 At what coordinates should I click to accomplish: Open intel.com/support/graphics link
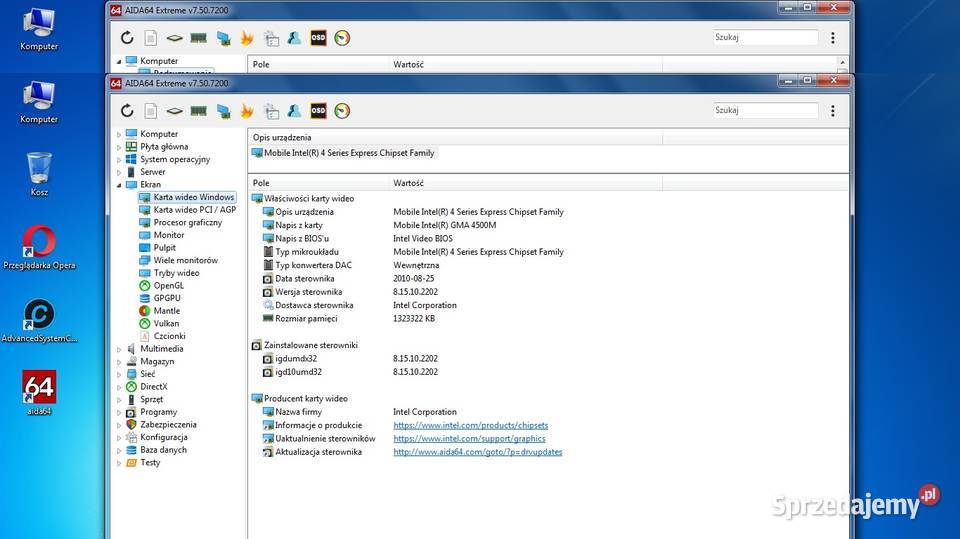coord(469,439)
